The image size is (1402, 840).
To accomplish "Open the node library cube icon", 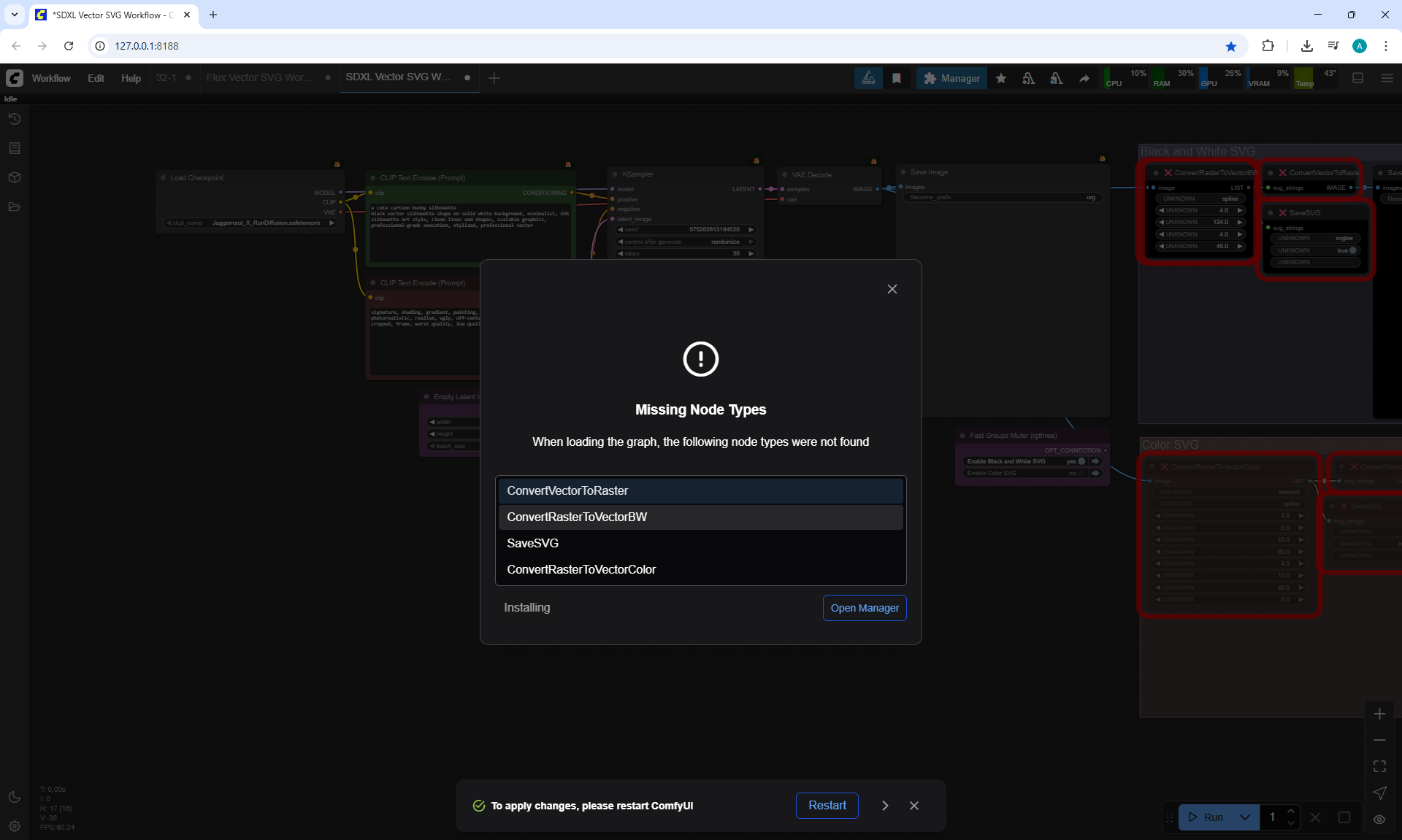I will 15,177.
